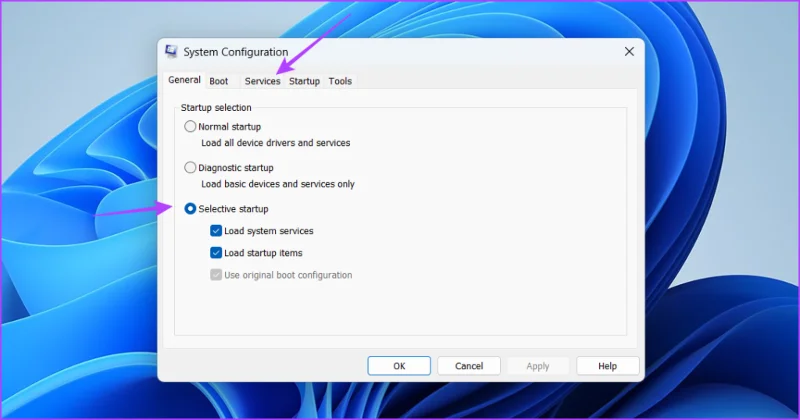Click the Apply button
This screenshot has width=800, height=420.
[x=538, y=366]
